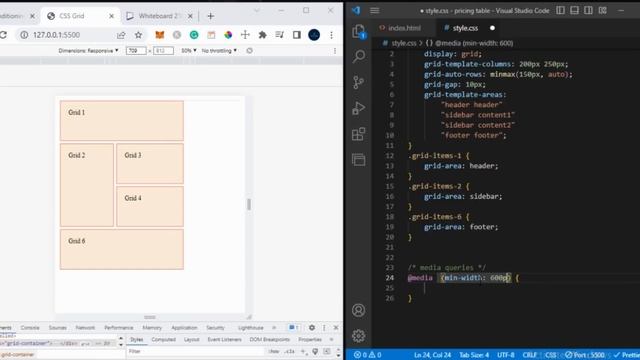Open the VS Code hamburger menu
640x360 pixels.
[375, 11]
